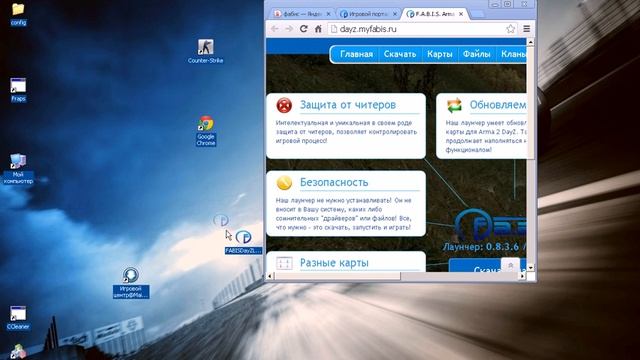The height and width of the screenshot is (360, 640).
Task: Click the browser forward arrow
Action: tap(289, 29)
